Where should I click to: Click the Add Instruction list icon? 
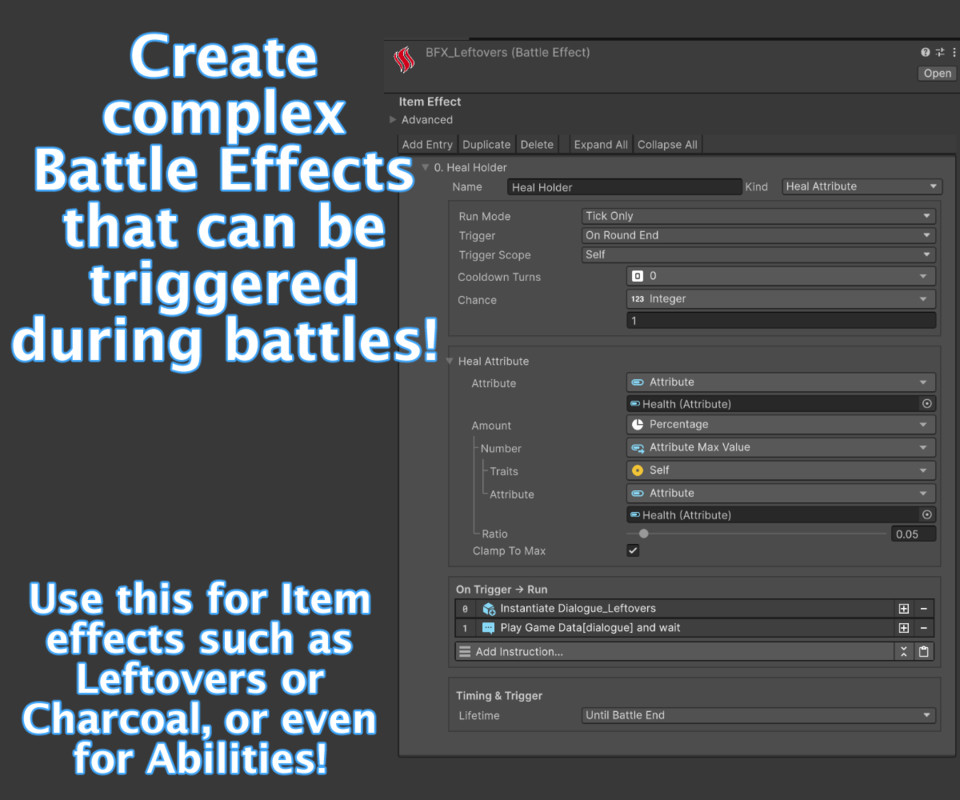pos(465,651)
